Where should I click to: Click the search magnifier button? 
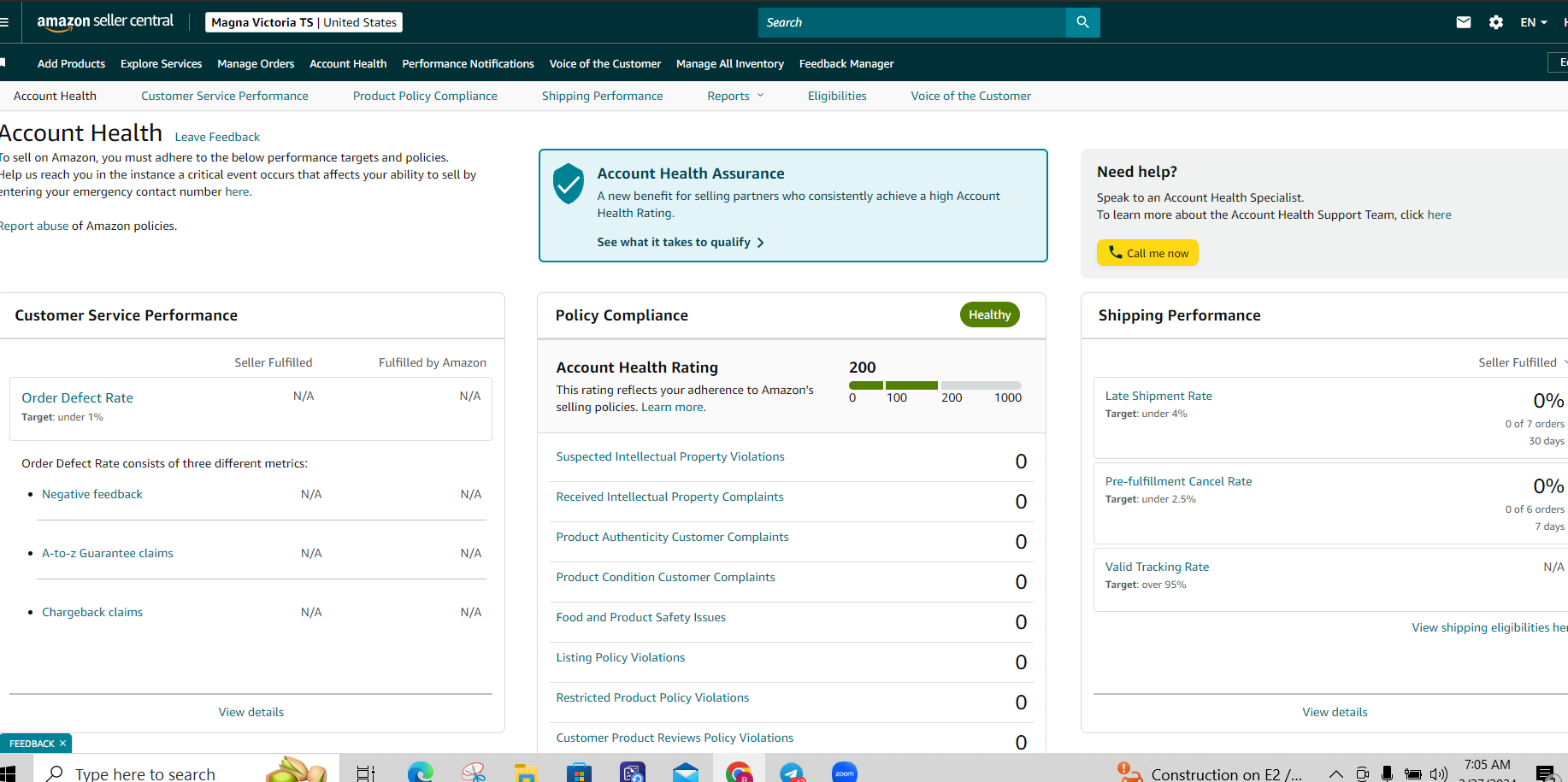point(1082,22)
